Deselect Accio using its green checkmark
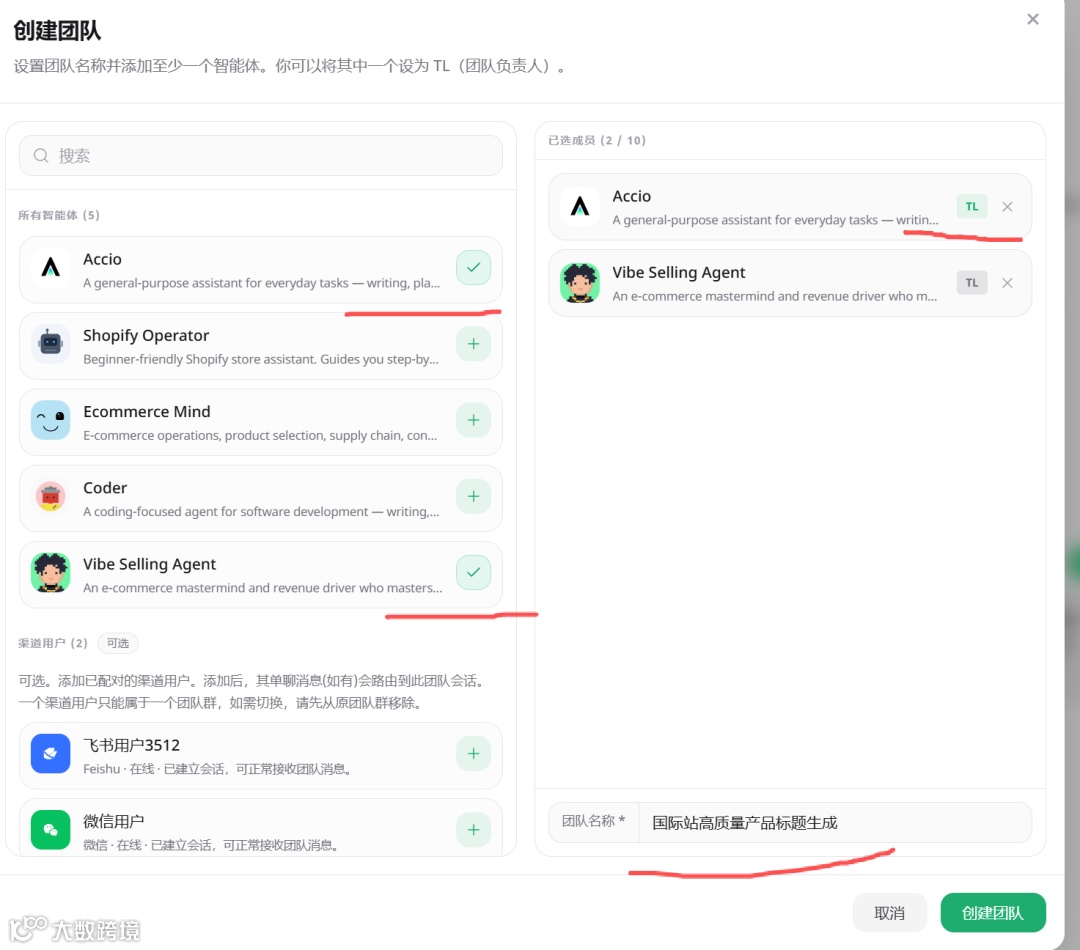The image size is (1080, 950). click(x=473, y=267)
